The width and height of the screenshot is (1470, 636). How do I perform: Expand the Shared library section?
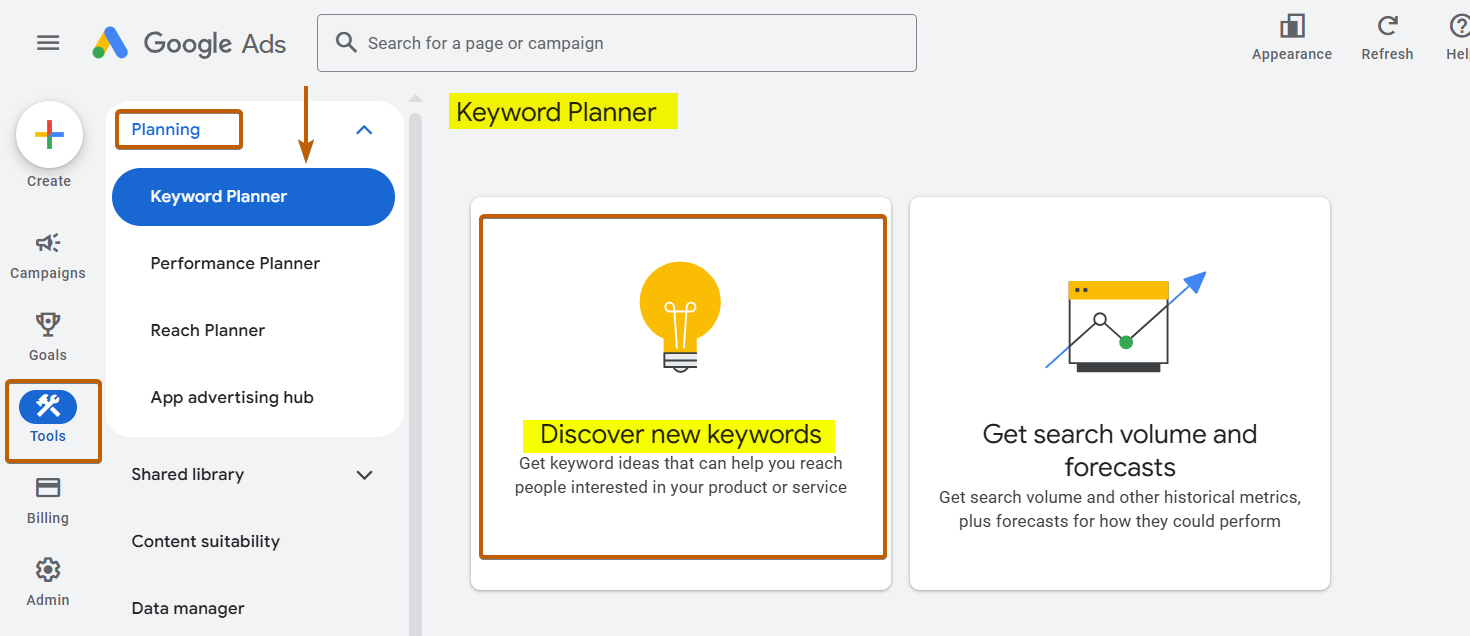pyautogui.click(x=364, y=474)
